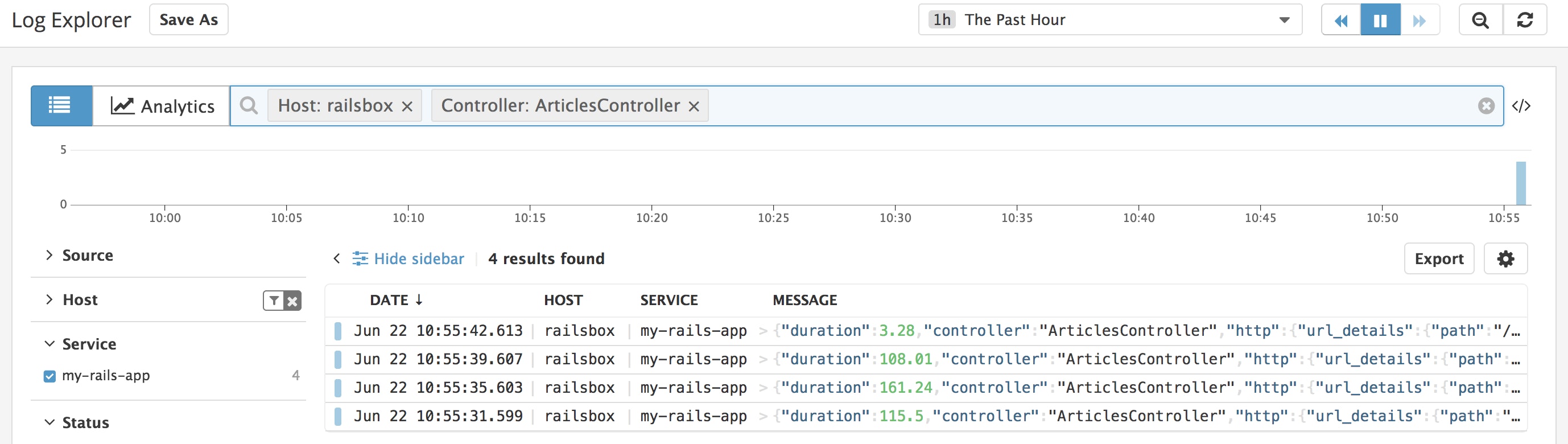1568x444 pixels.
Task: Click the Save As button
Action: tap(189, 19)
